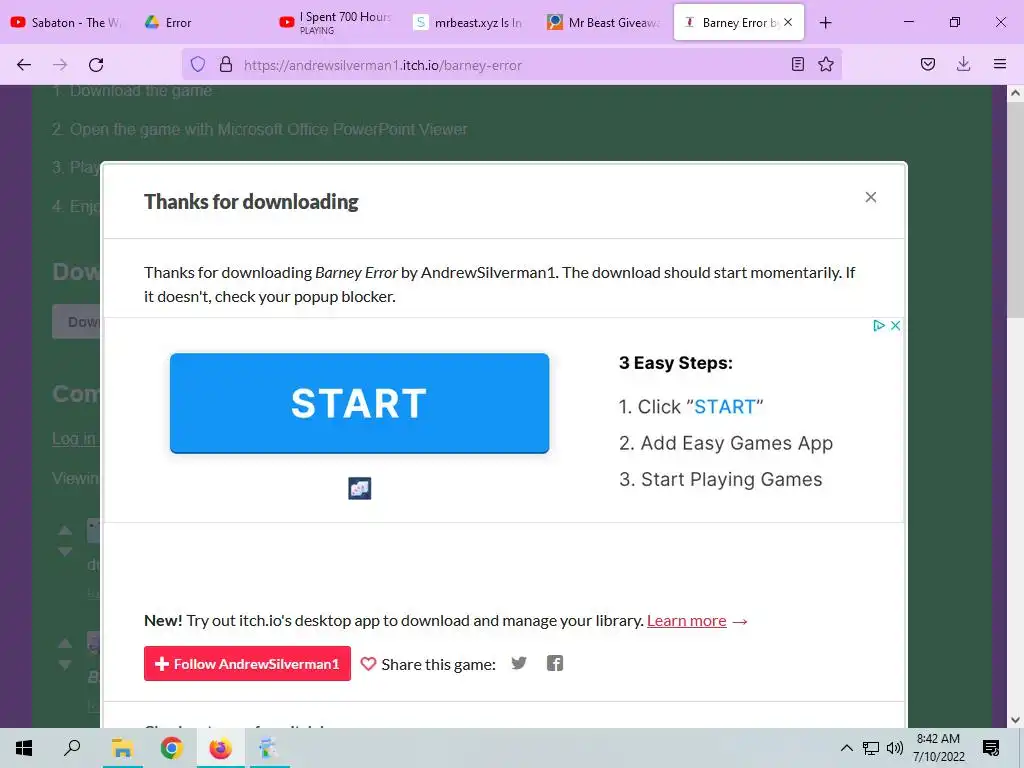Click scrollbar down arrow
The image size is (1024, 768).
pyautogui.click(x=1015, y=720)
